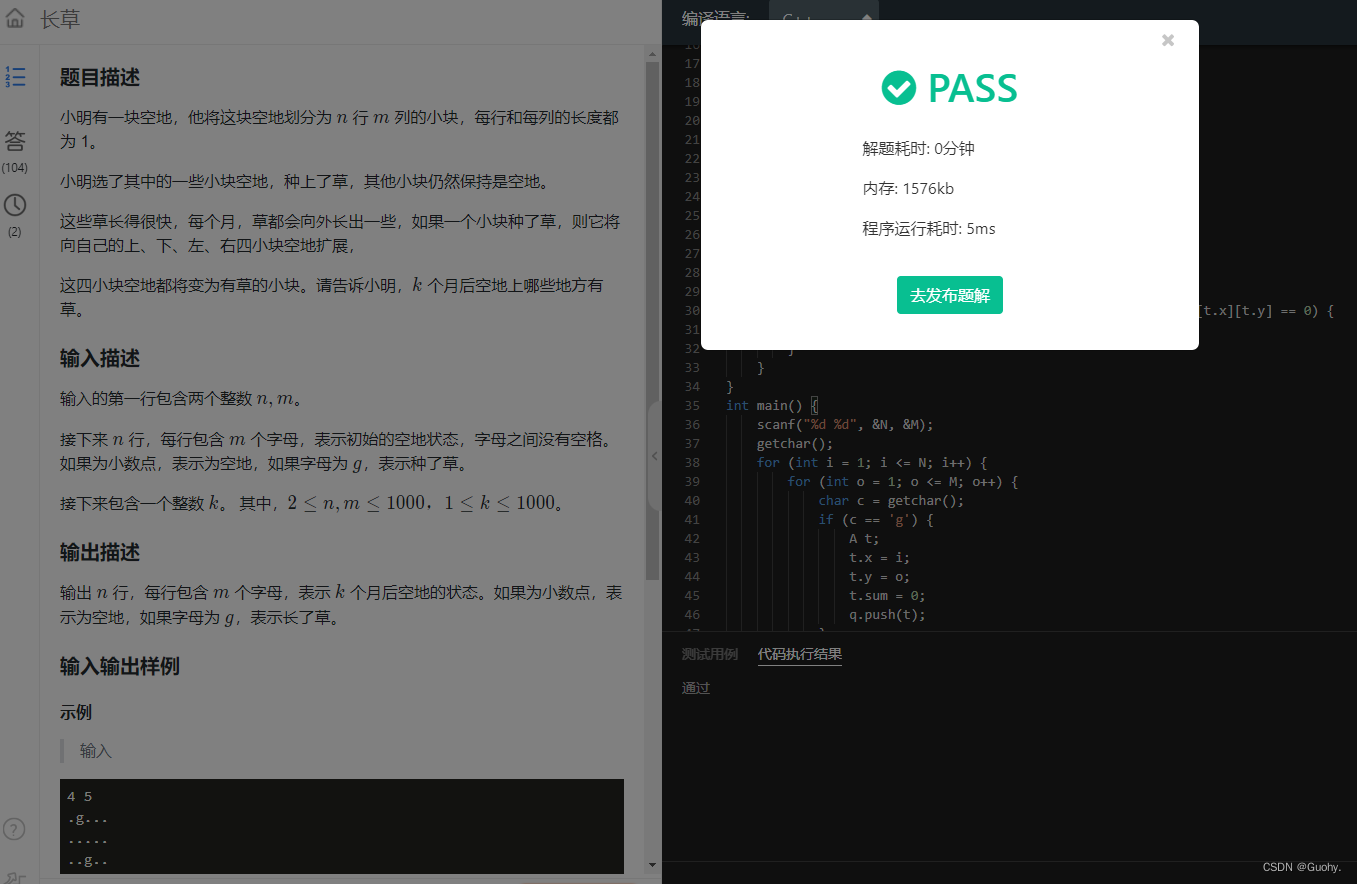1357x884 pixels.
Task: Open the compile language dropdown
Action: coord(824,20)
